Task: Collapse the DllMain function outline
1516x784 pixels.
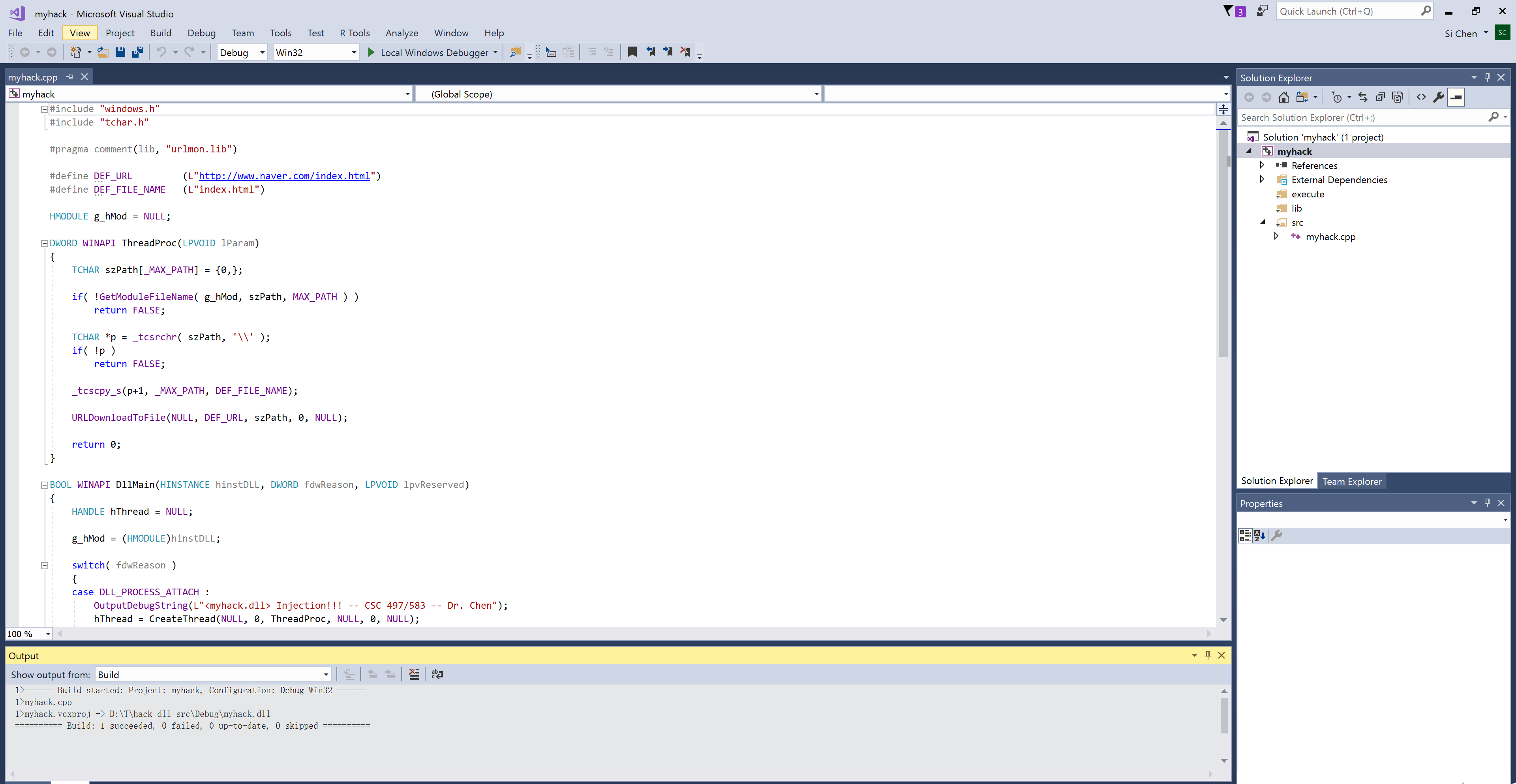Action: tap(44, 485)
